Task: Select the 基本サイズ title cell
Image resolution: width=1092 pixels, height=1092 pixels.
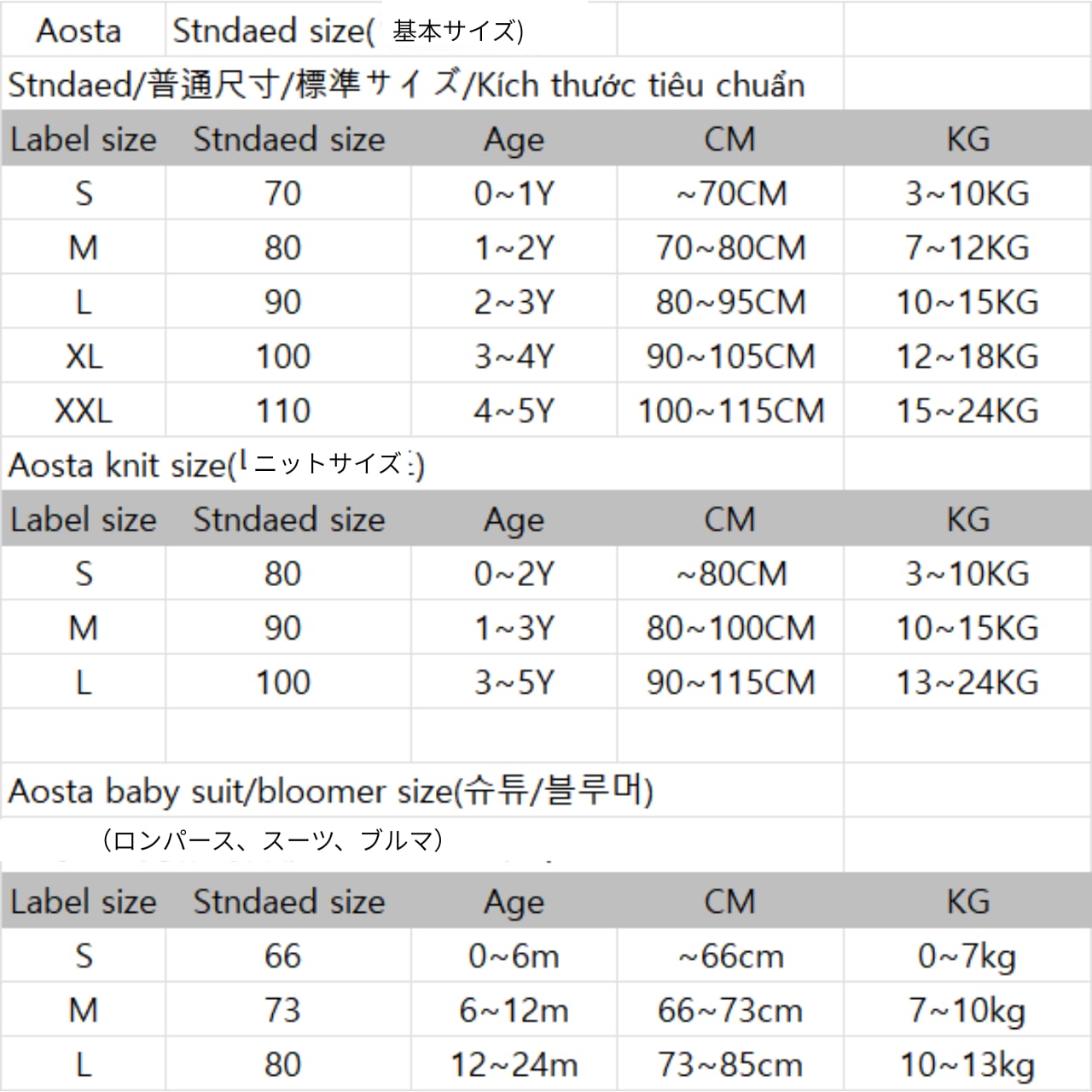Action: click(x=348, y=32)
